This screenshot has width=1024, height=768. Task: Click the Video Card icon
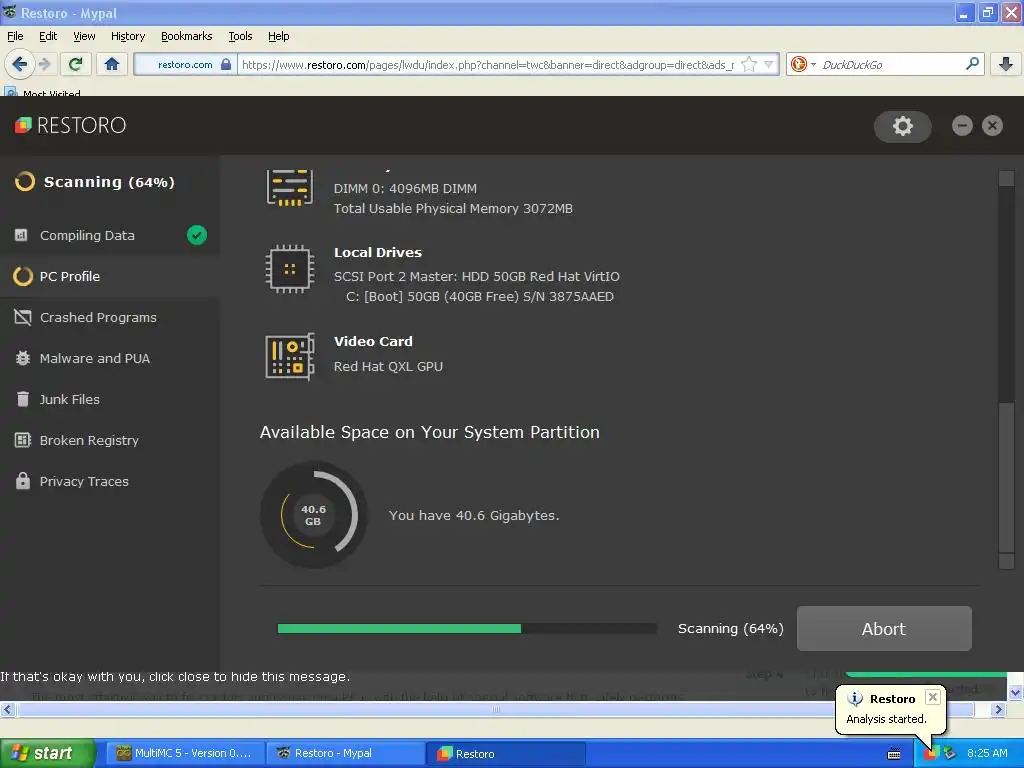point(290,357)
